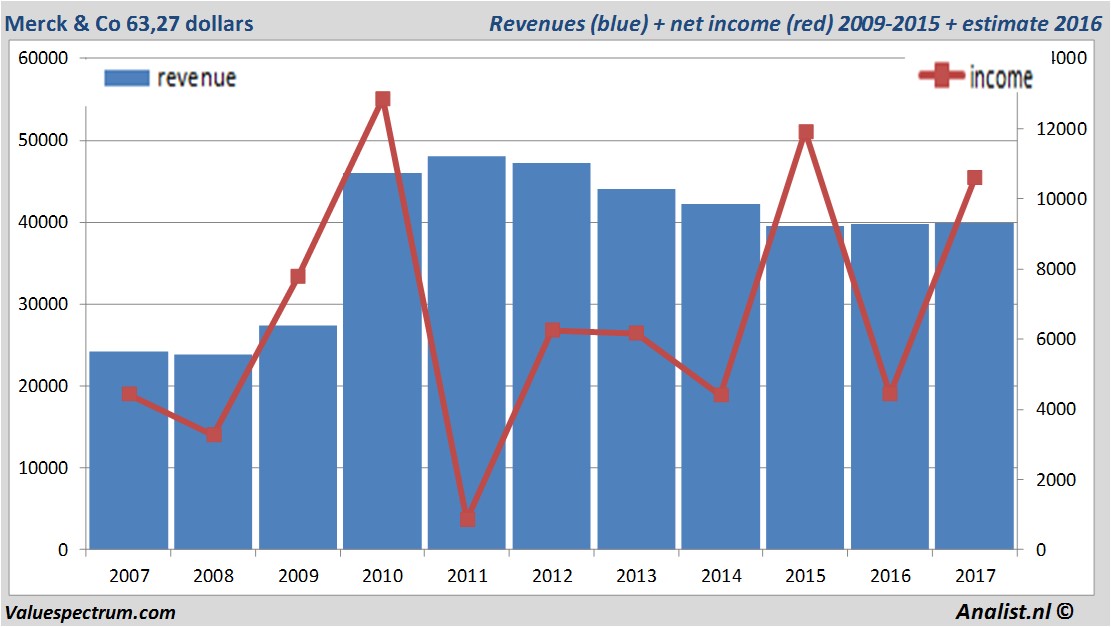Click the 2014 revenue bar
1111x627 pixels.
pyautogui.click(x=721, y=377)
